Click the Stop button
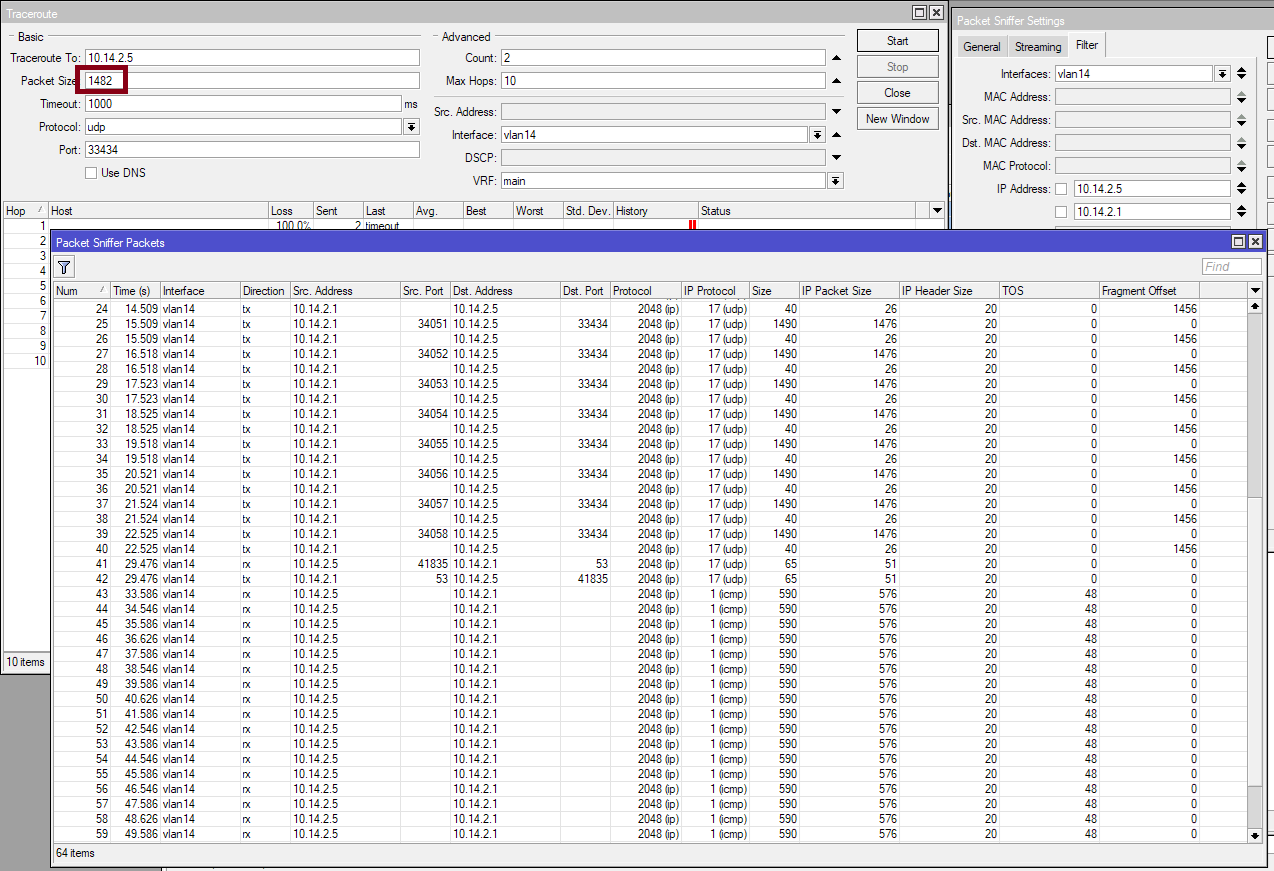Screen dimensions: 1274x871 [897, 67]
